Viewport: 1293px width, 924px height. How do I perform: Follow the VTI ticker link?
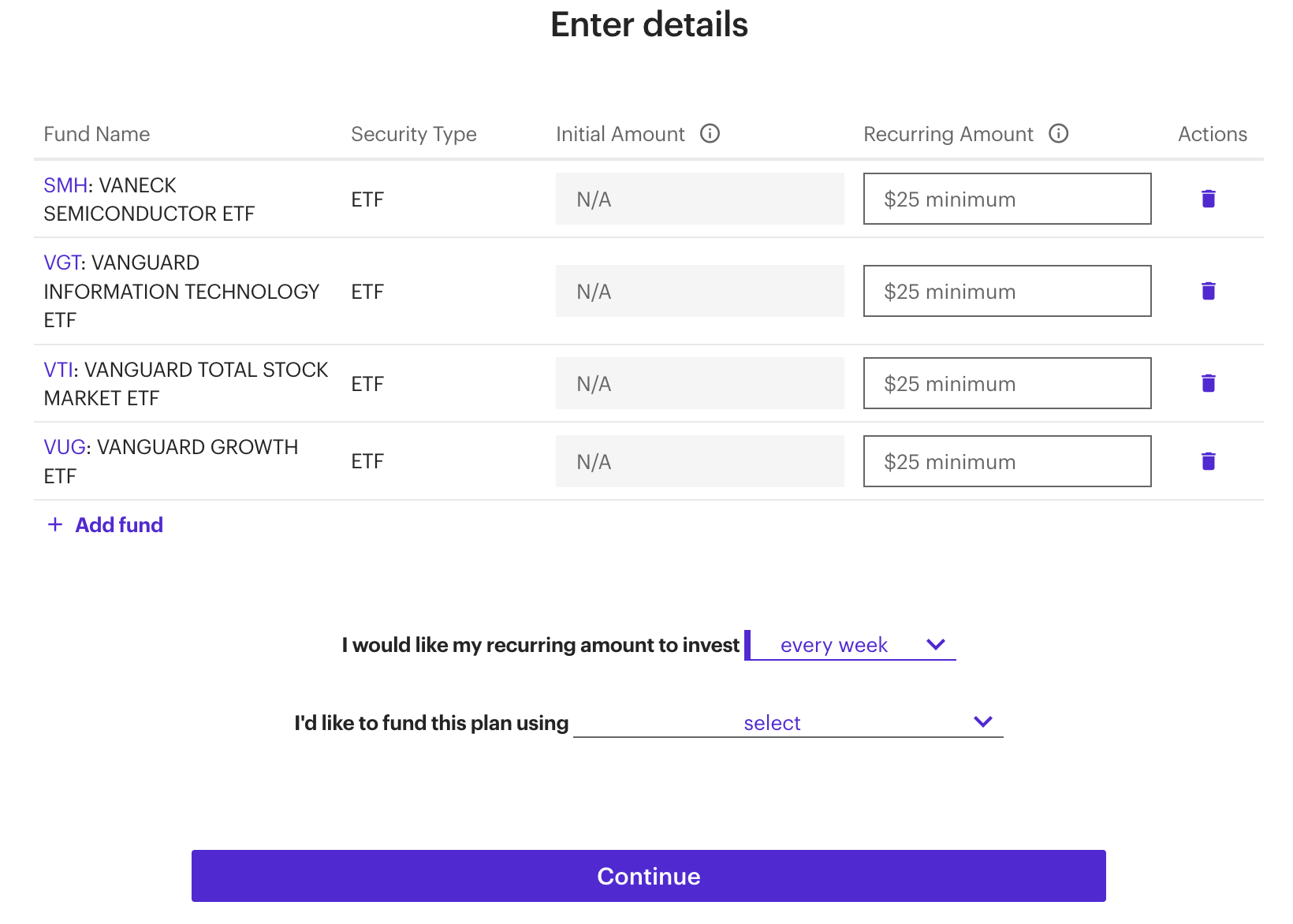(x=58, y=370)
